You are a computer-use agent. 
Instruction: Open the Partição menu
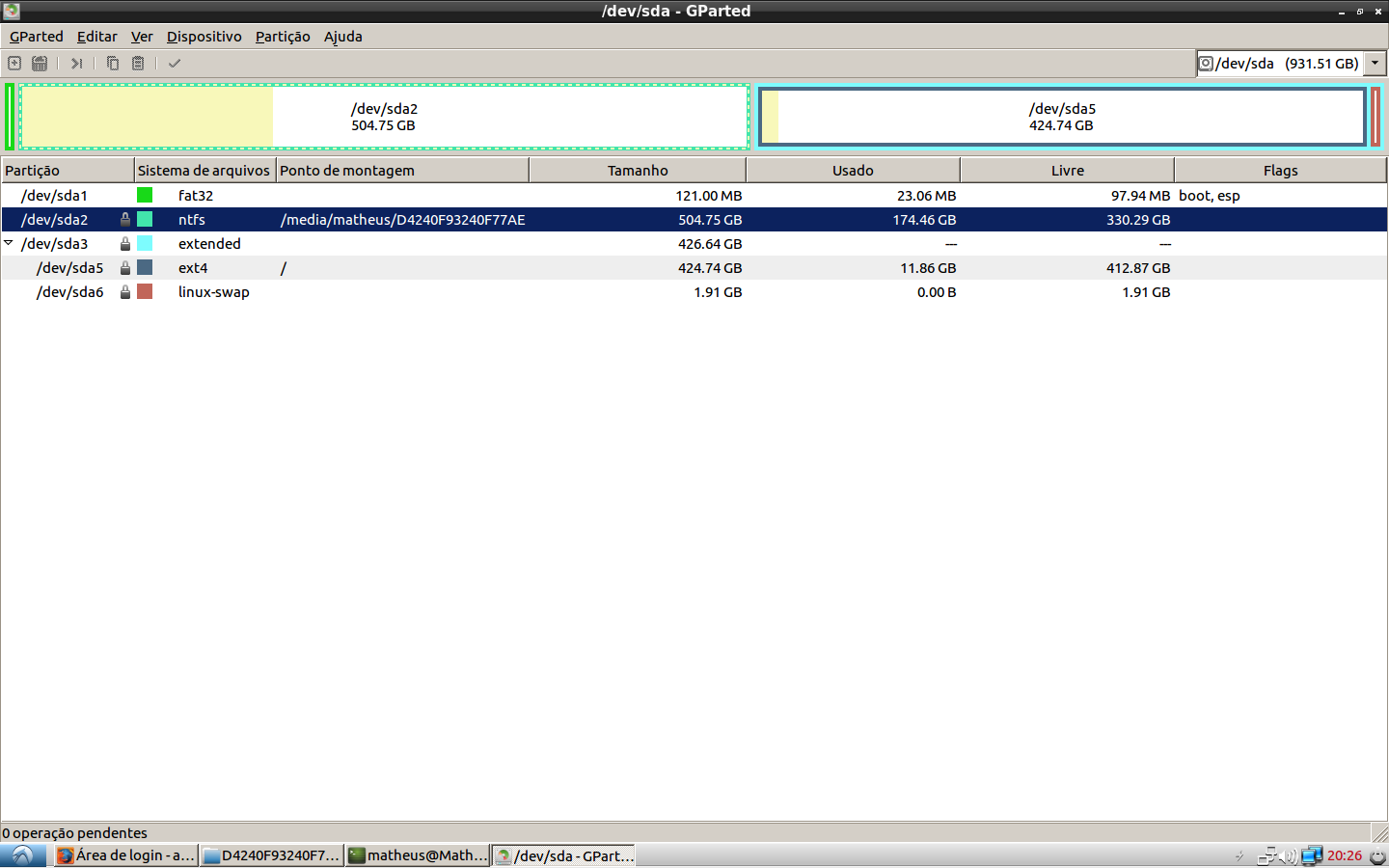click(283, 37)
